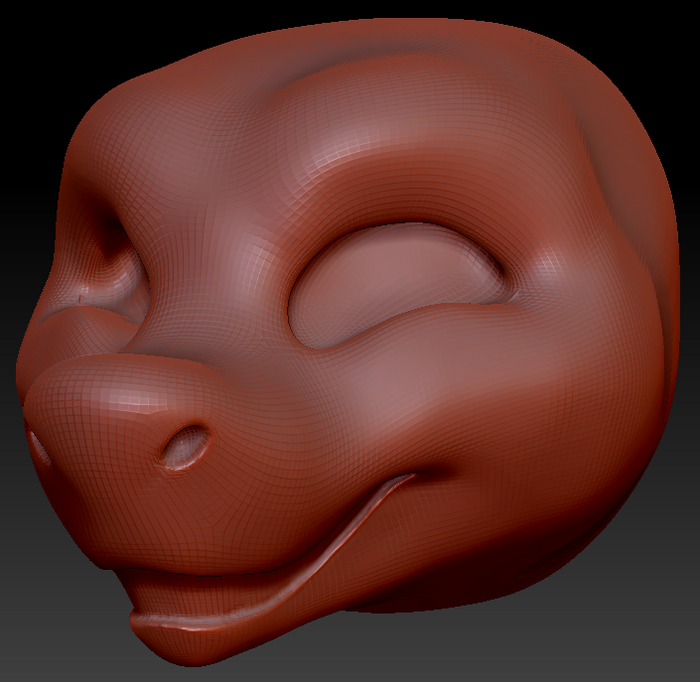Click the upturned corner of the mouth
Screen dimensions: 700x682
tap(403, 481)
